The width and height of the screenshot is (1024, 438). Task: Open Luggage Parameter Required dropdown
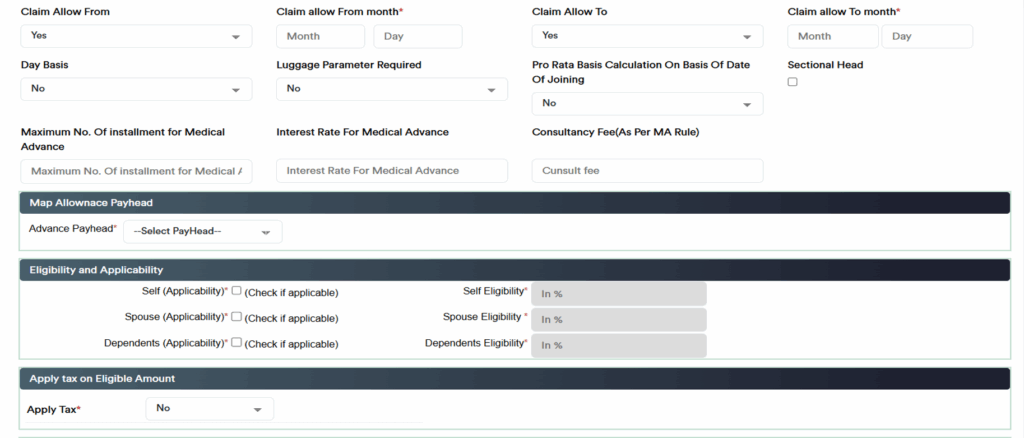[391, 89]
